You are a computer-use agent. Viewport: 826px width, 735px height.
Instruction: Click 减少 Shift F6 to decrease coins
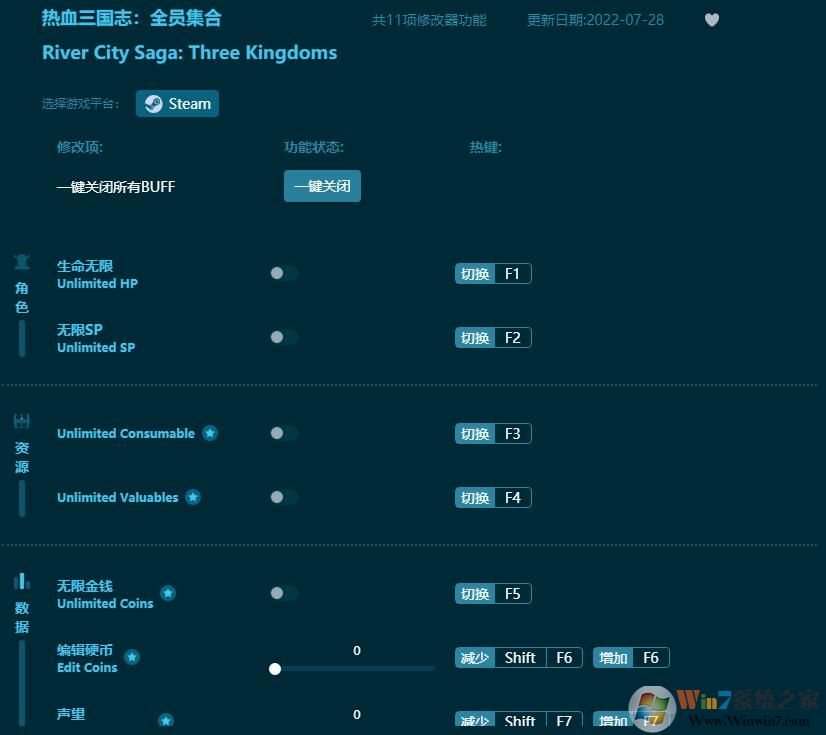[519, 657]
